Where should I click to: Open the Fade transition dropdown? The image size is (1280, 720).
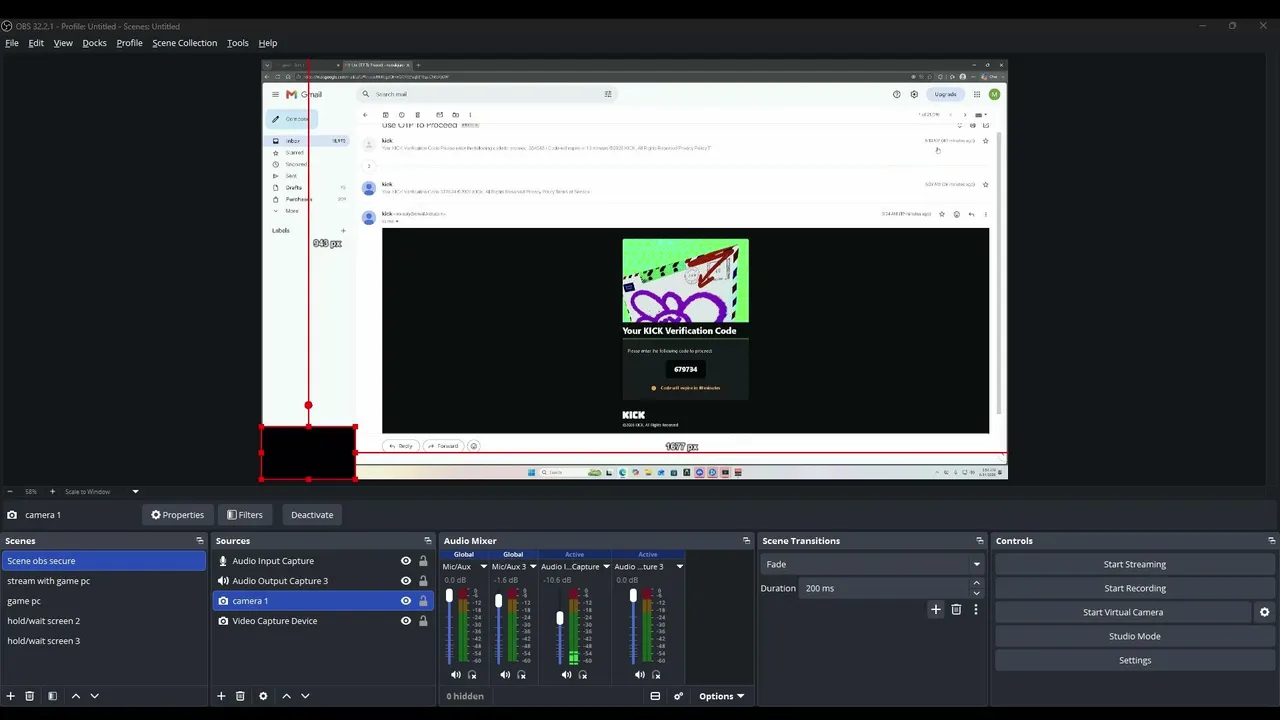tap(872, 564)
